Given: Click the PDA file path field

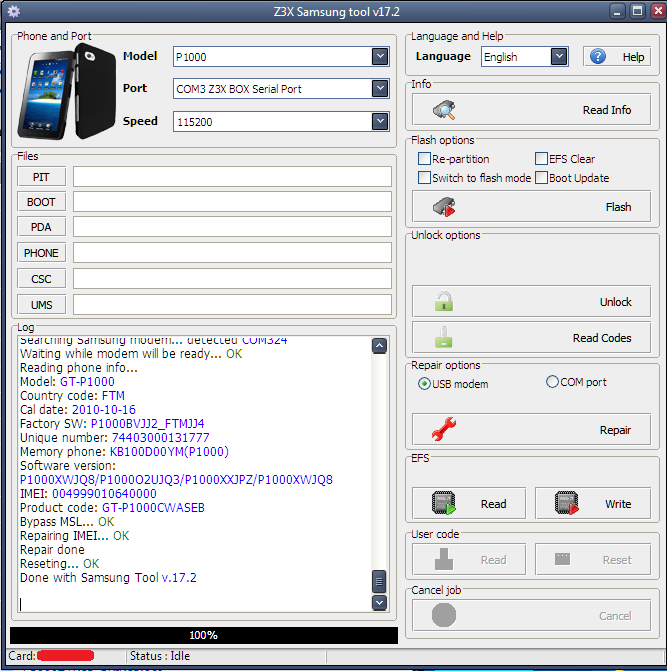Looking at the screenshot, I should pos(232,227).
